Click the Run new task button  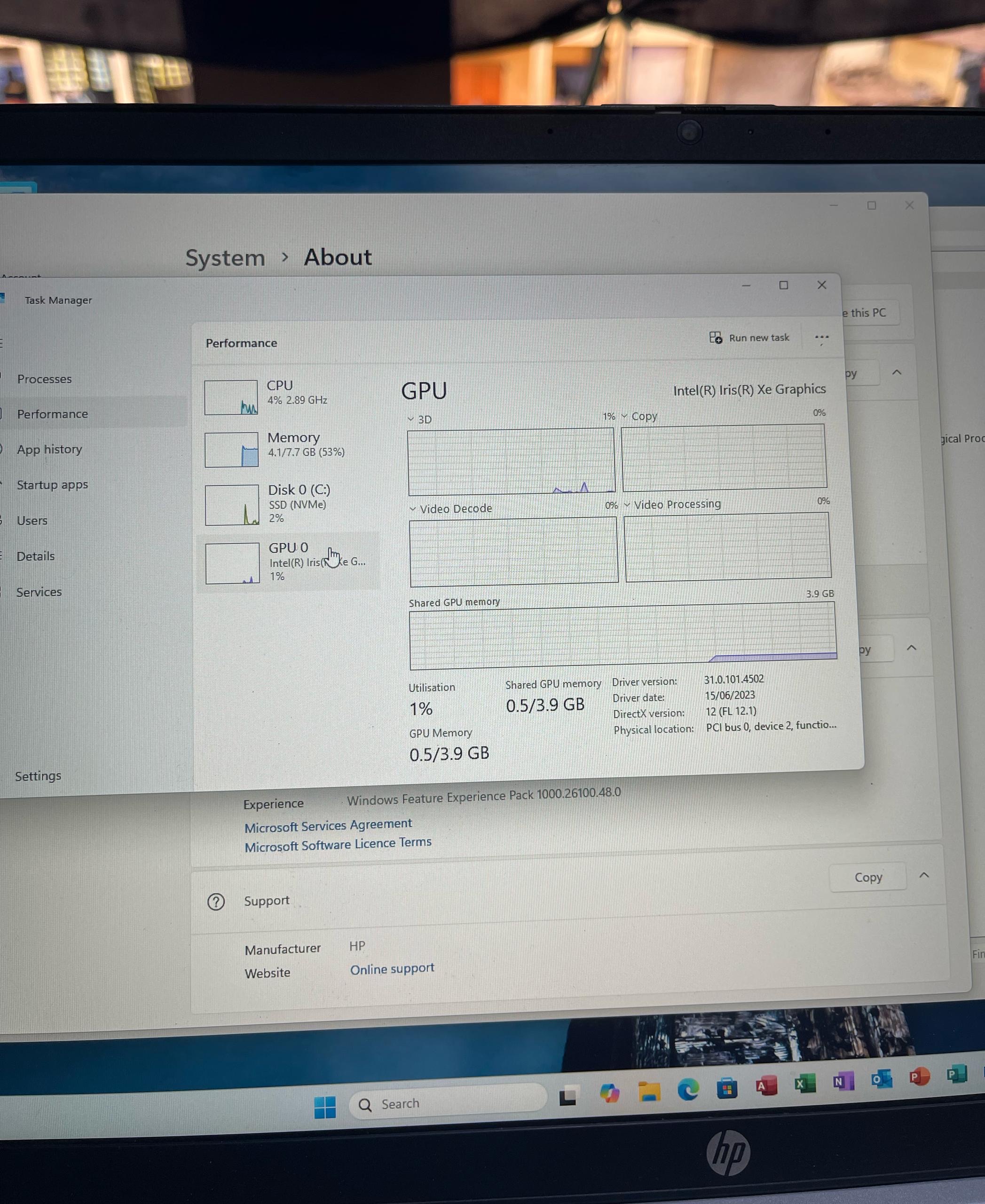pyautogui.click(x=749, y=338)
